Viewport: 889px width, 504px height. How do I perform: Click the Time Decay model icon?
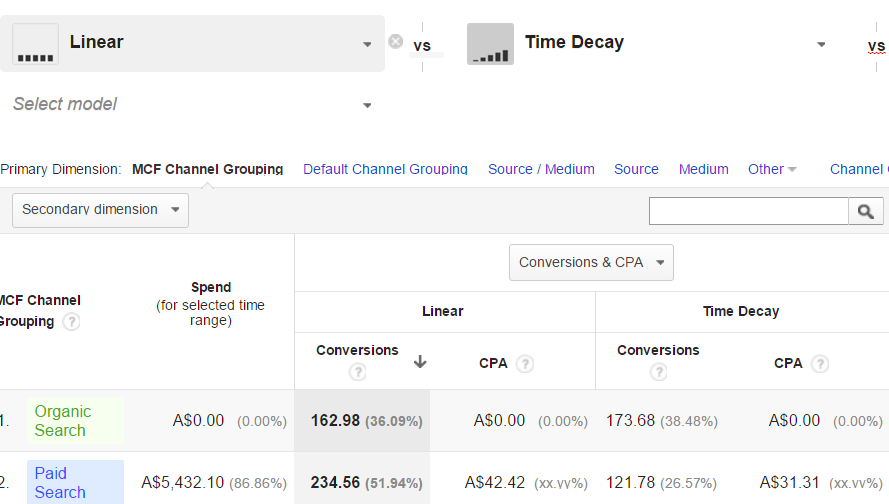tap(490, 44)
